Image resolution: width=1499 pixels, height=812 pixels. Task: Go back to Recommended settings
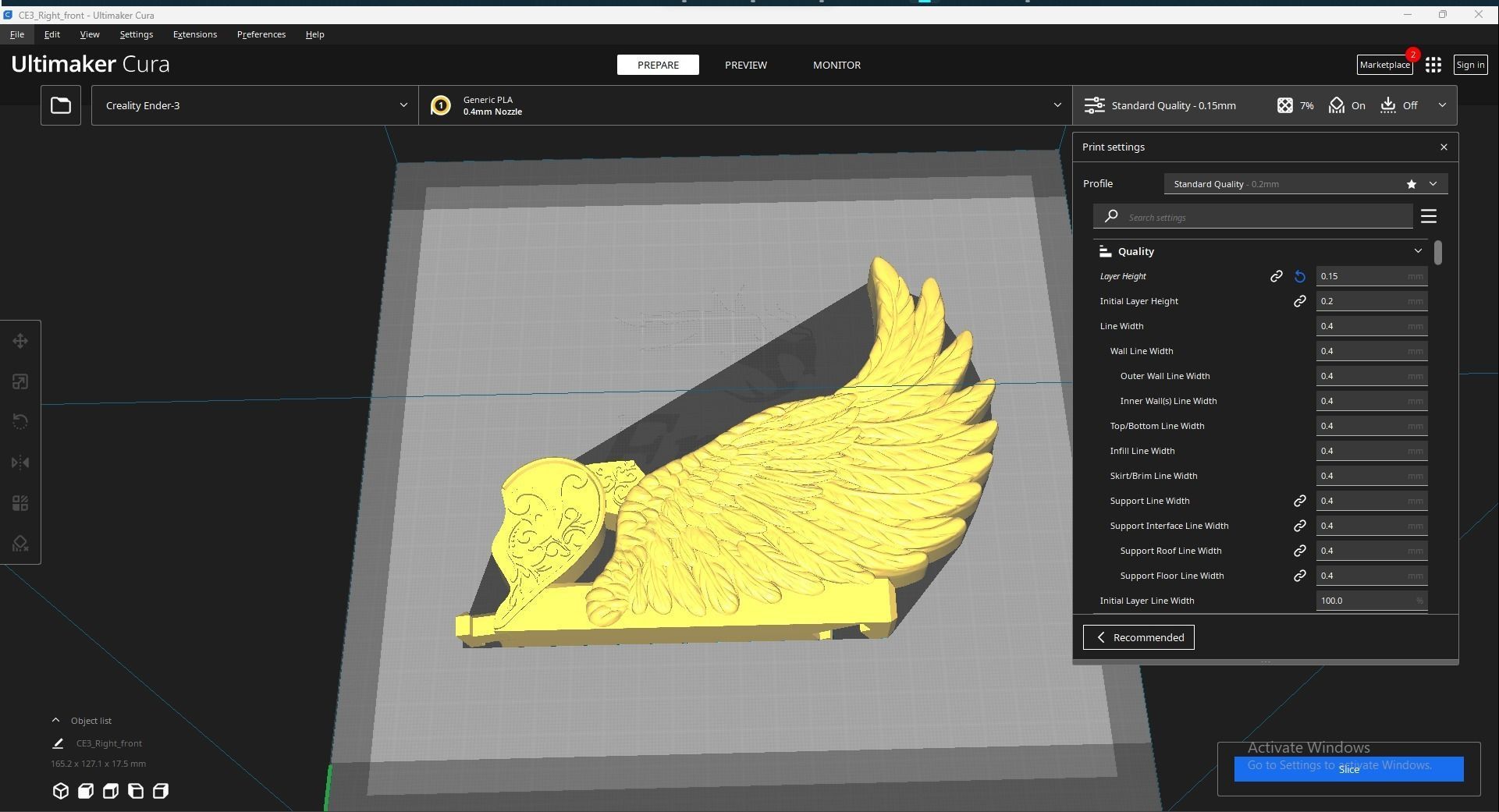1138,637
